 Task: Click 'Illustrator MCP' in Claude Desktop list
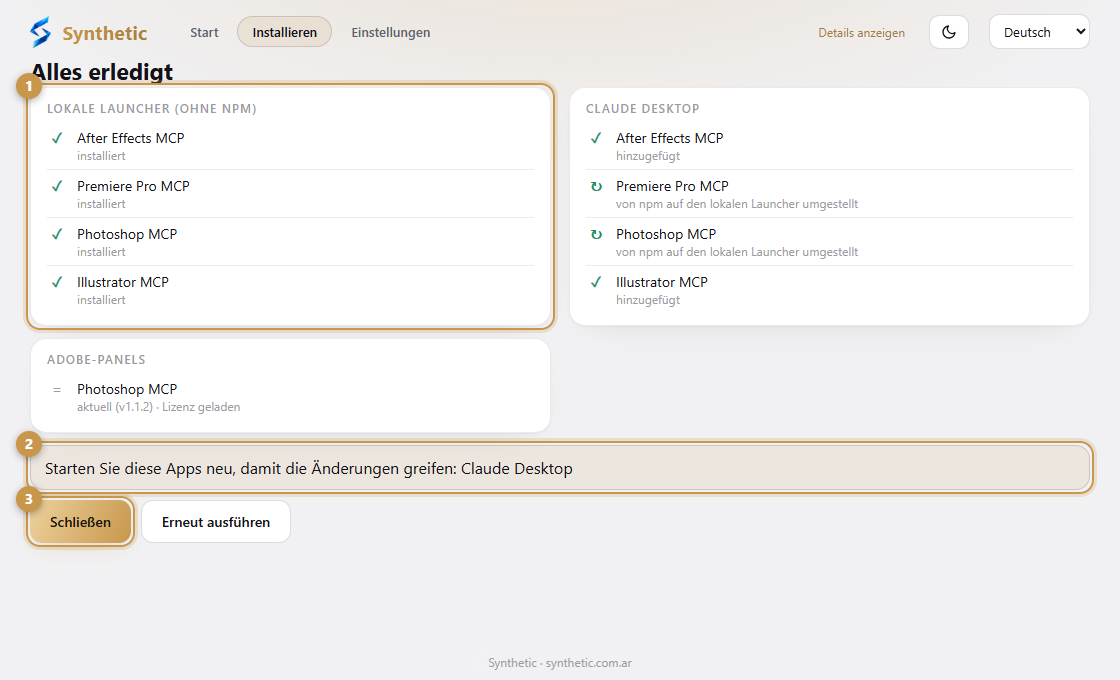click(661, 281)
